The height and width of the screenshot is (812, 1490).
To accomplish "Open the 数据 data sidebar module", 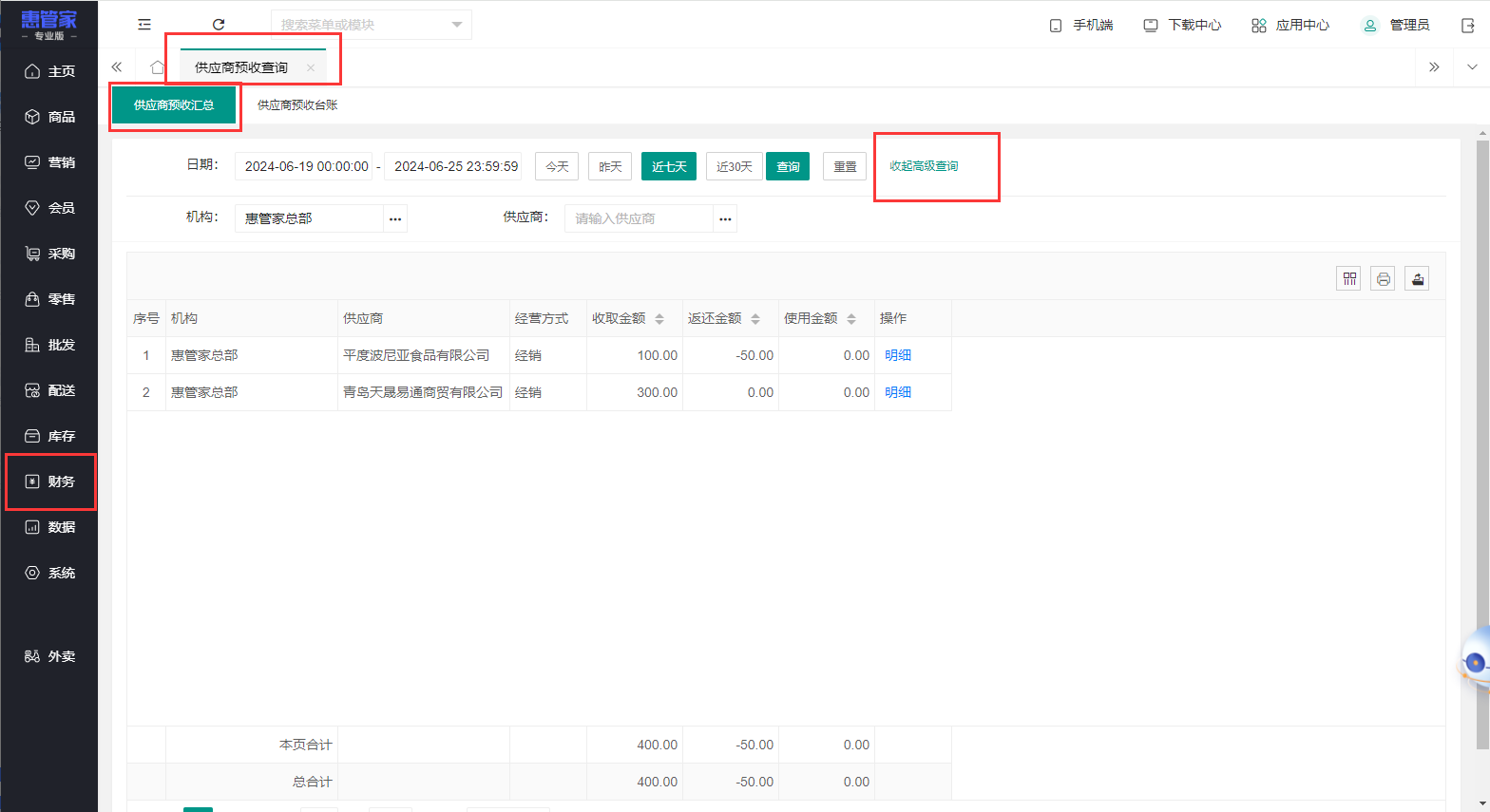I will 49,527.
